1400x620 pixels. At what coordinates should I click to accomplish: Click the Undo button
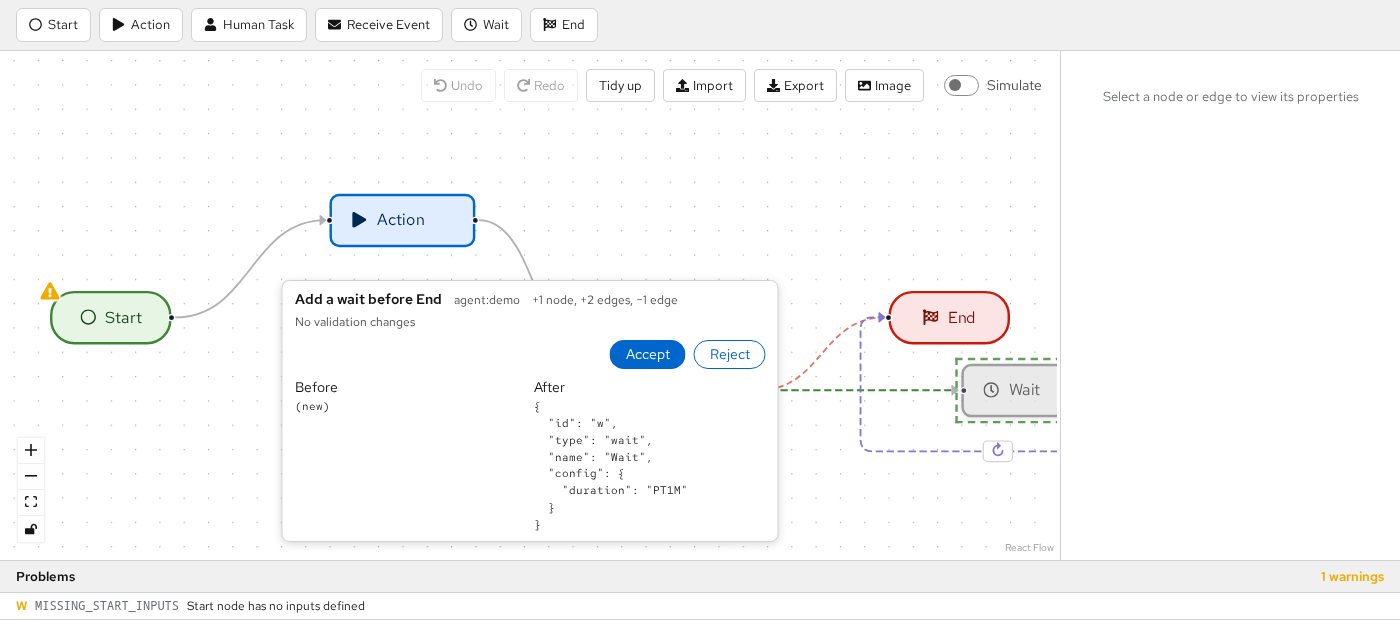point(458,86)
